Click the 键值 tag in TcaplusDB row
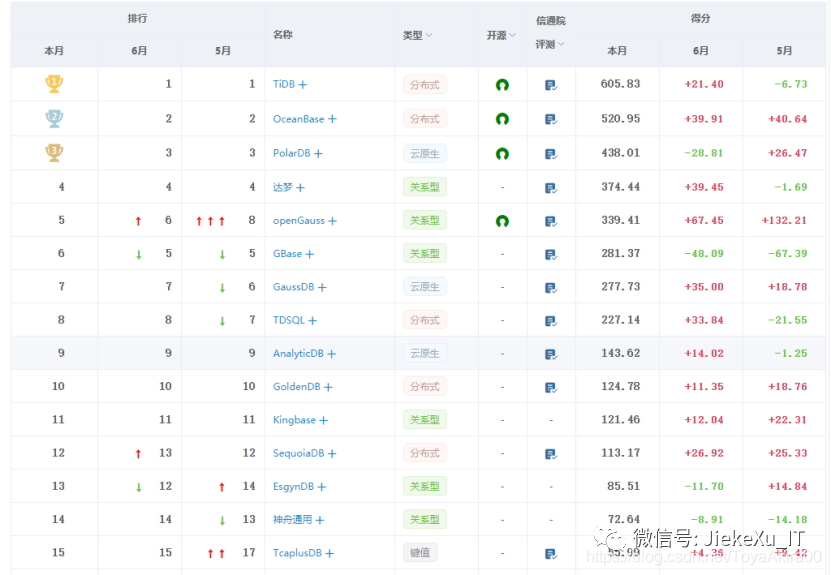This screenshot has height=575, width=831. [420, 553]
